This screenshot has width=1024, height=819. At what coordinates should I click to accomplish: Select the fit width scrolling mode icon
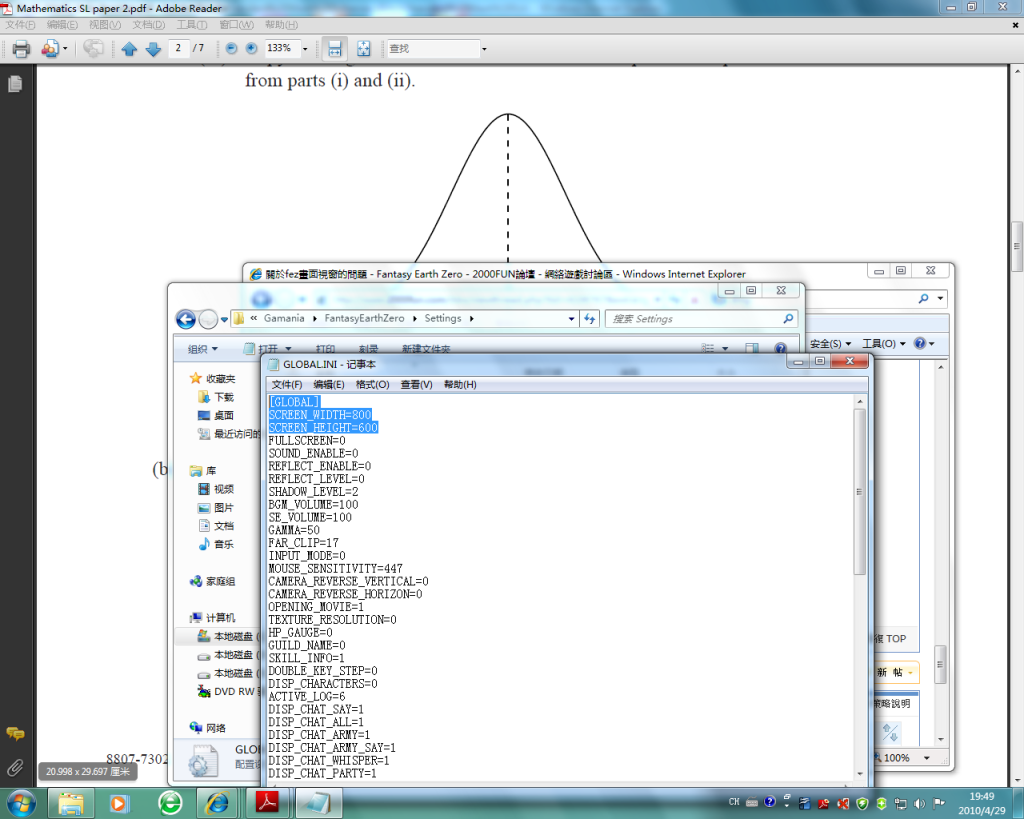(334, 48)
